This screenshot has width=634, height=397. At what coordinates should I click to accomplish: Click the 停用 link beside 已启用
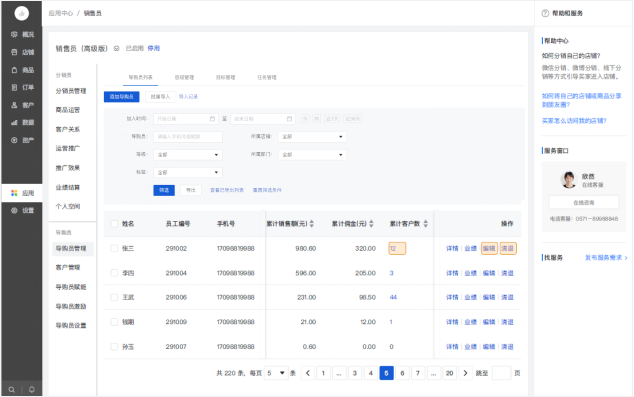153,49
